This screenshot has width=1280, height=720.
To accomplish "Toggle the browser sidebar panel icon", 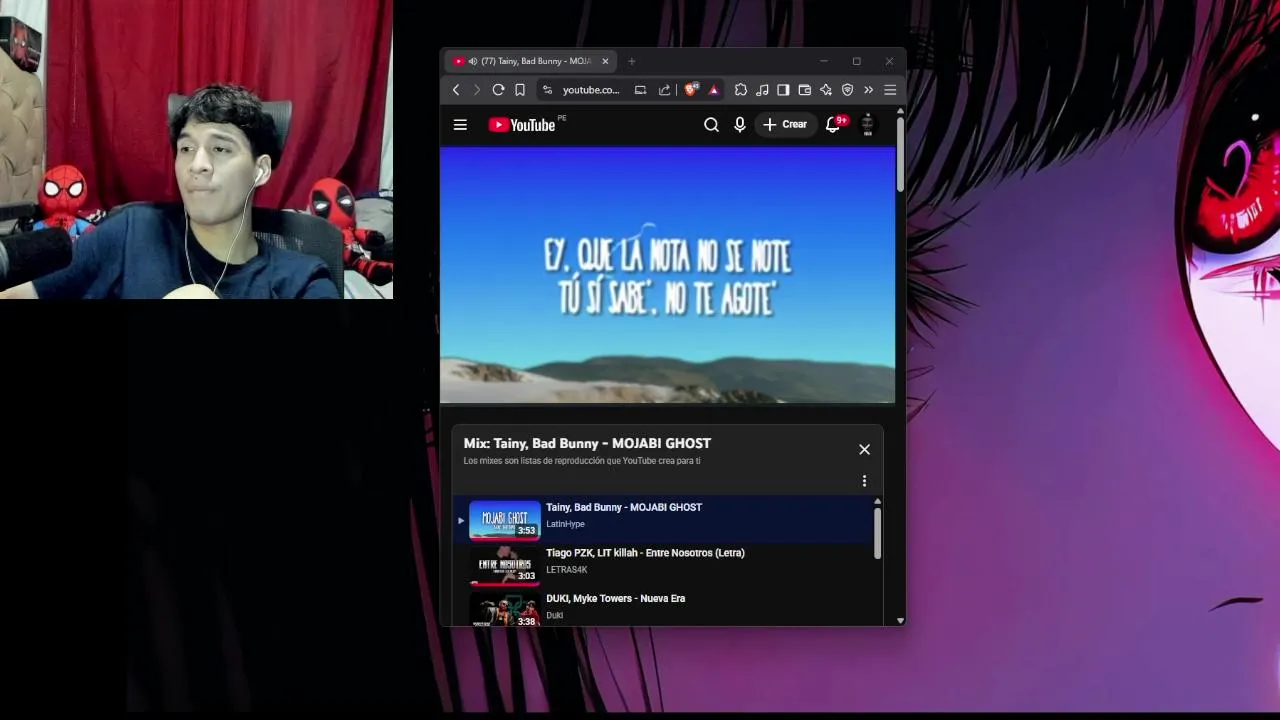I will (783, 90).
